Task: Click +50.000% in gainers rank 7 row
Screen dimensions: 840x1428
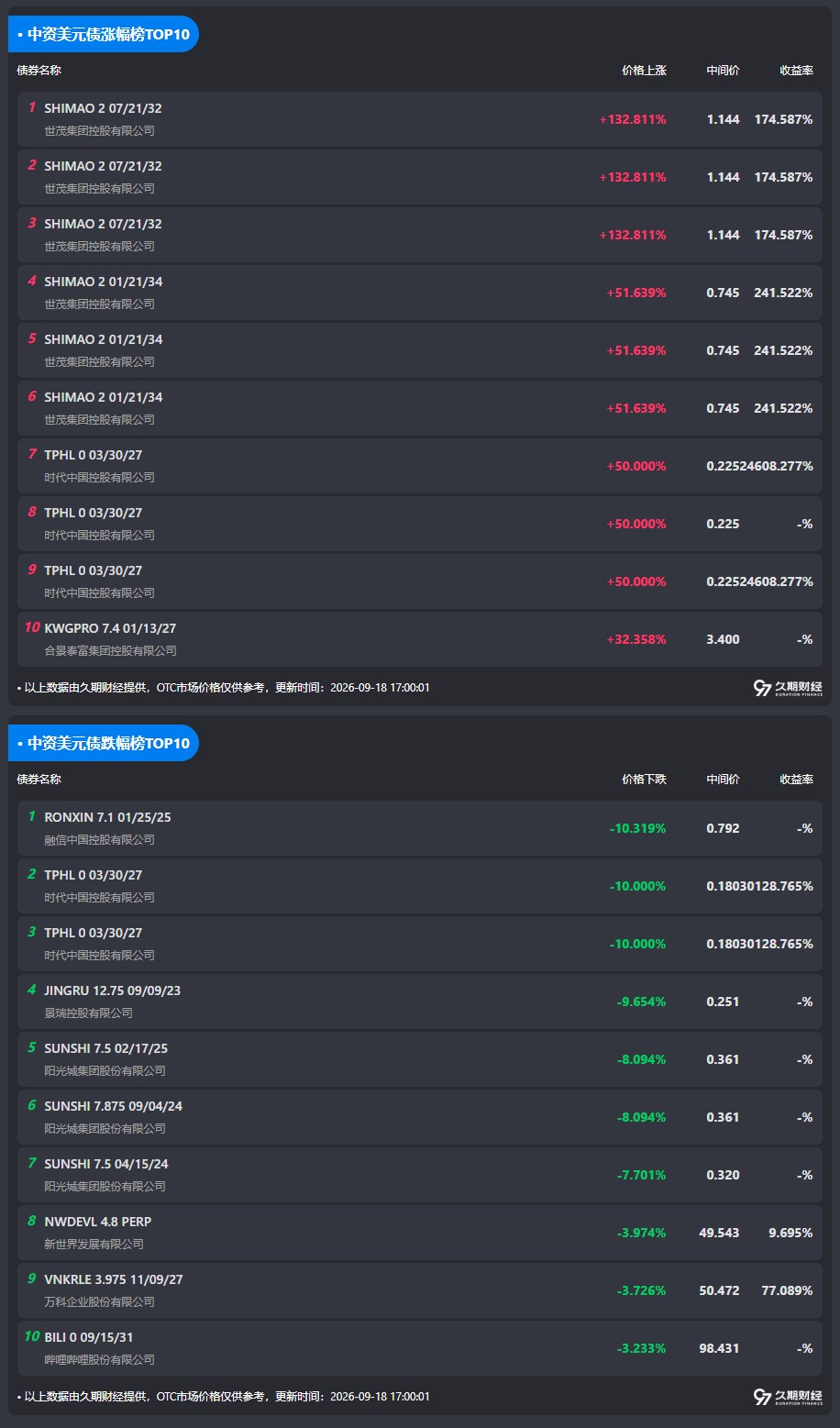Action: click(x=636, y=466)
